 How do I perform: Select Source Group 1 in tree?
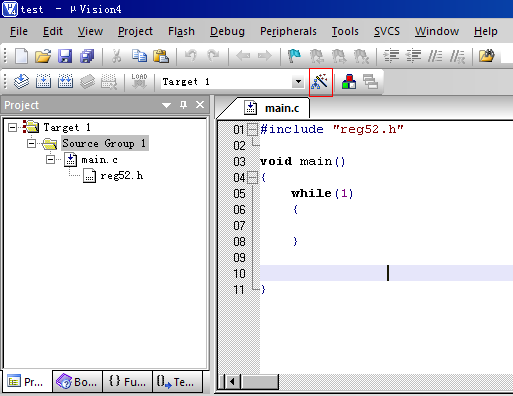(x=105, y=144)
